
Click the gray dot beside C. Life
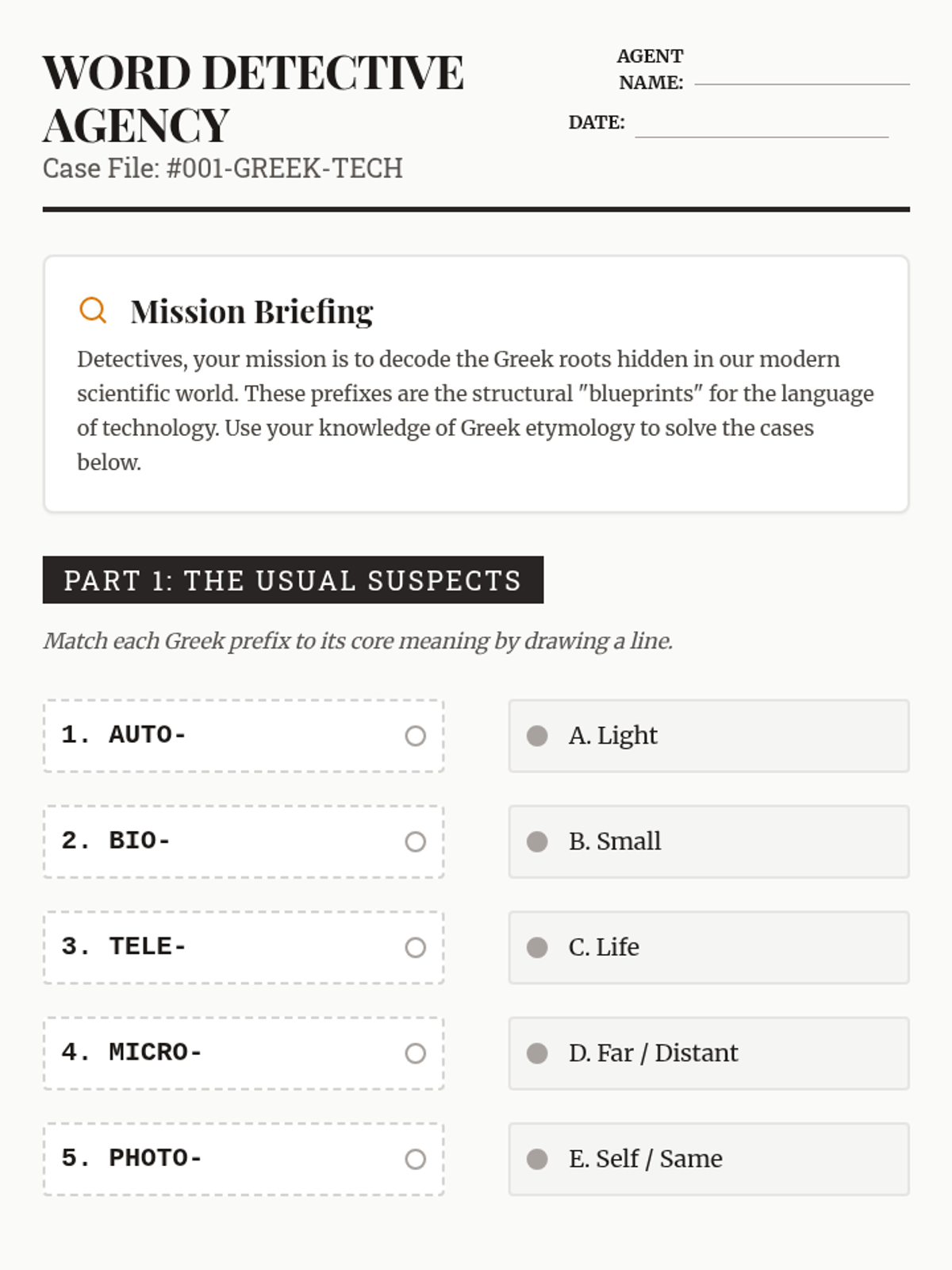click(x=537, y=948)
